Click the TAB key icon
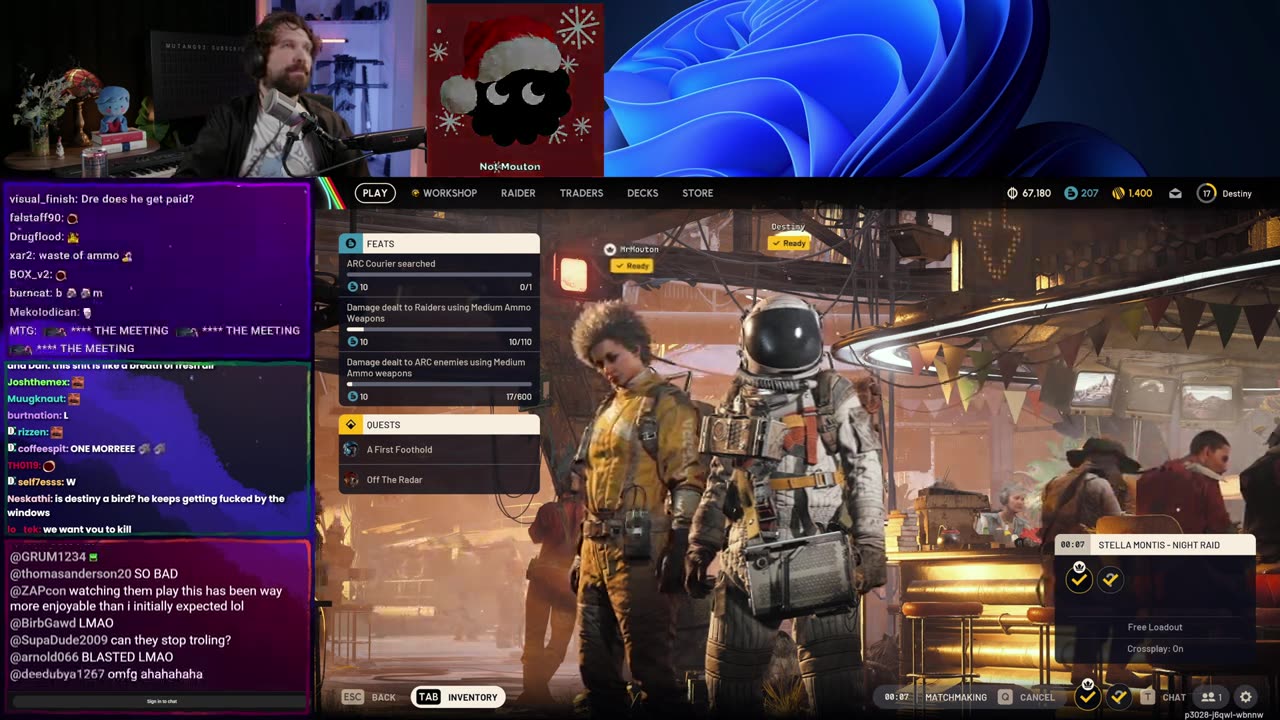 428,697
